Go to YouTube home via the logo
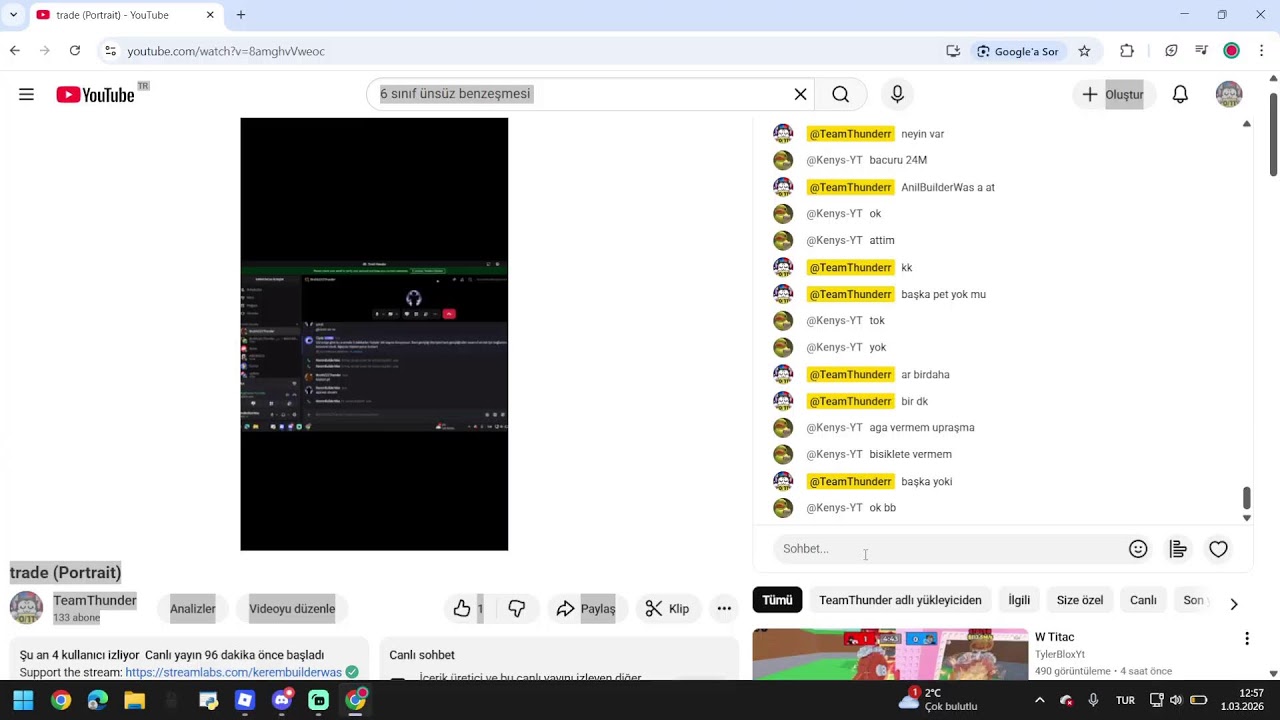 point(95,94)
